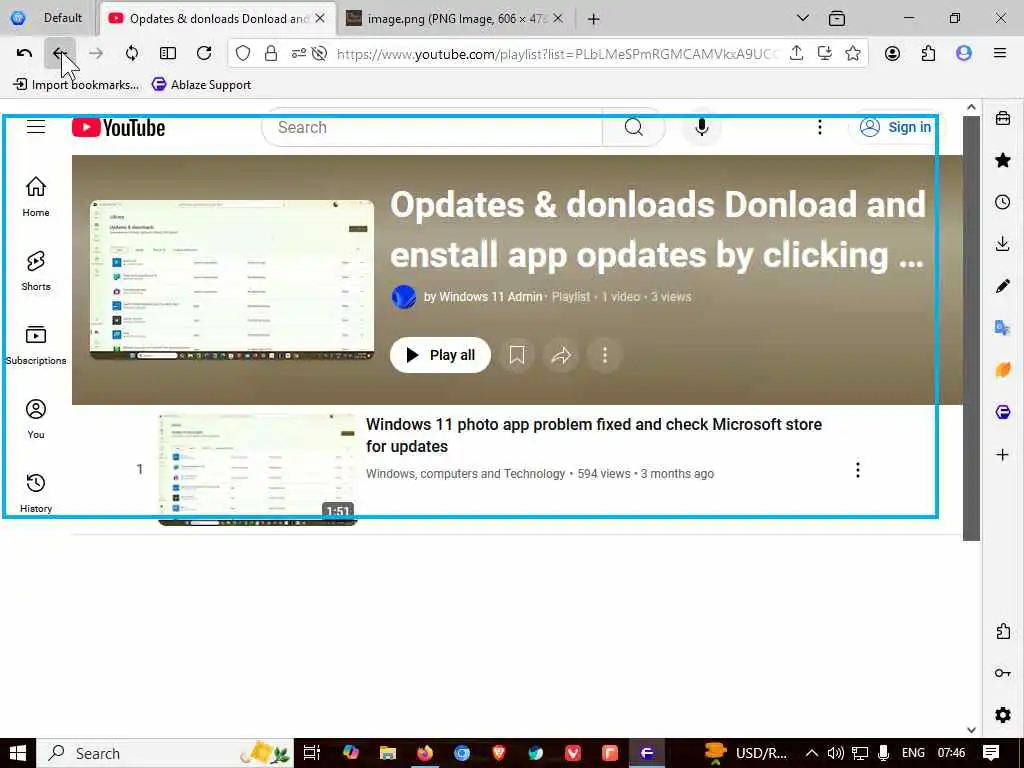Click the Windows Start button
The height and width of the screenshot is (768, 1024).
click(x=18, y=753)
